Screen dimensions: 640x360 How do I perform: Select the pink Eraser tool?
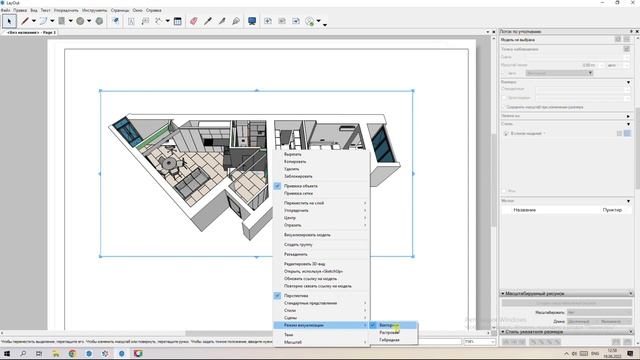(193, 21)
